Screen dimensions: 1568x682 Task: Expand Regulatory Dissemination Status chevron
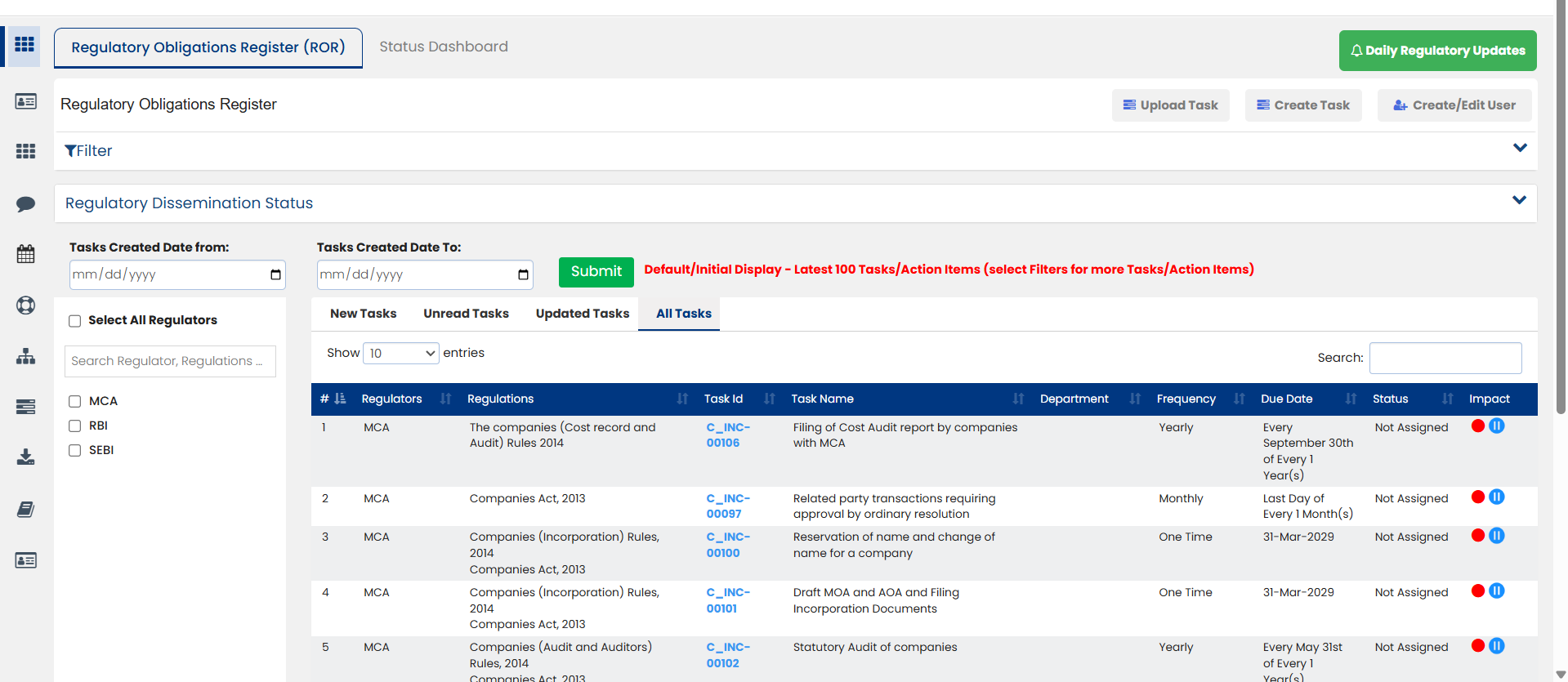[1520, 200]
